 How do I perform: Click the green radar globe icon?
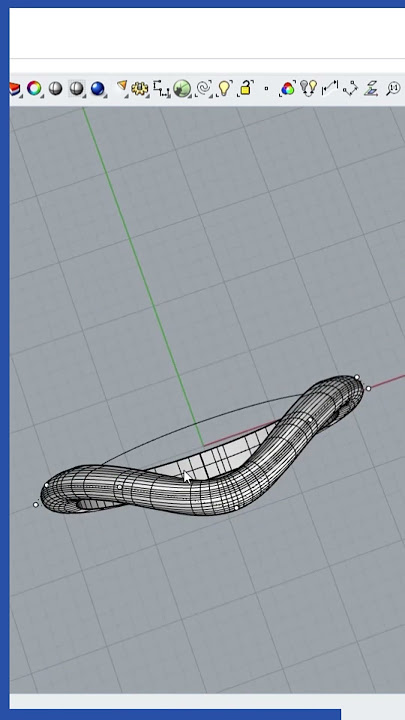click(x=182, y=88)
